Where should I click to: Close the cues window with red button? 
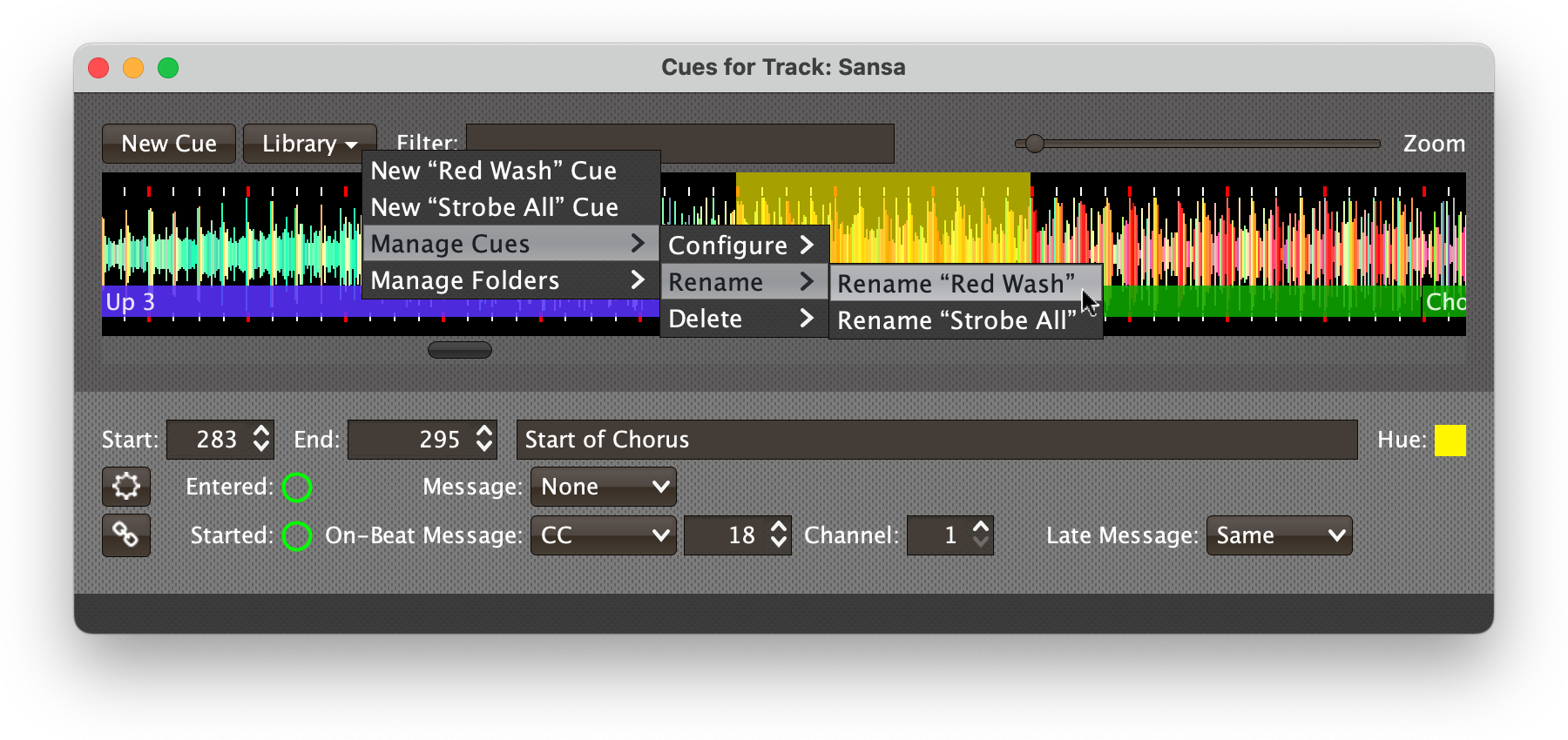click(98, 68)
